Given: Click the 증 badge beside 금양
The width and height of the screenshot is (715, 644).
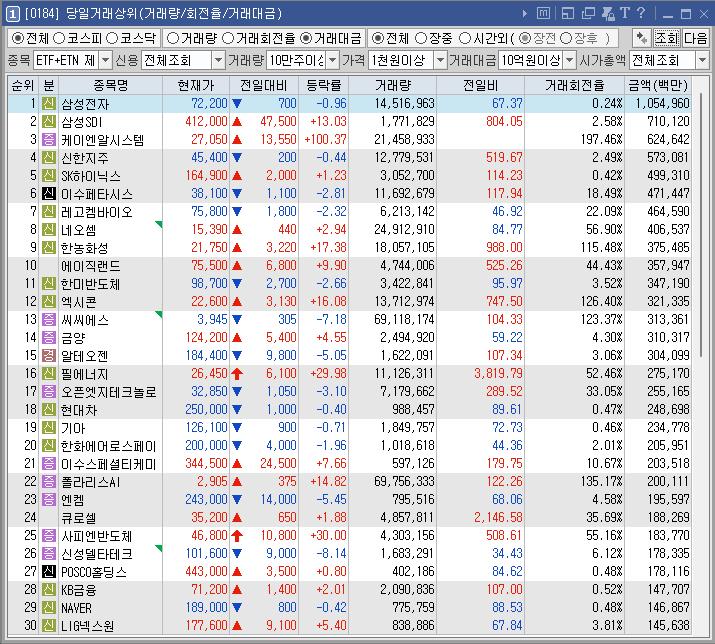Looking at the screenshot, I should click(49, 338).
